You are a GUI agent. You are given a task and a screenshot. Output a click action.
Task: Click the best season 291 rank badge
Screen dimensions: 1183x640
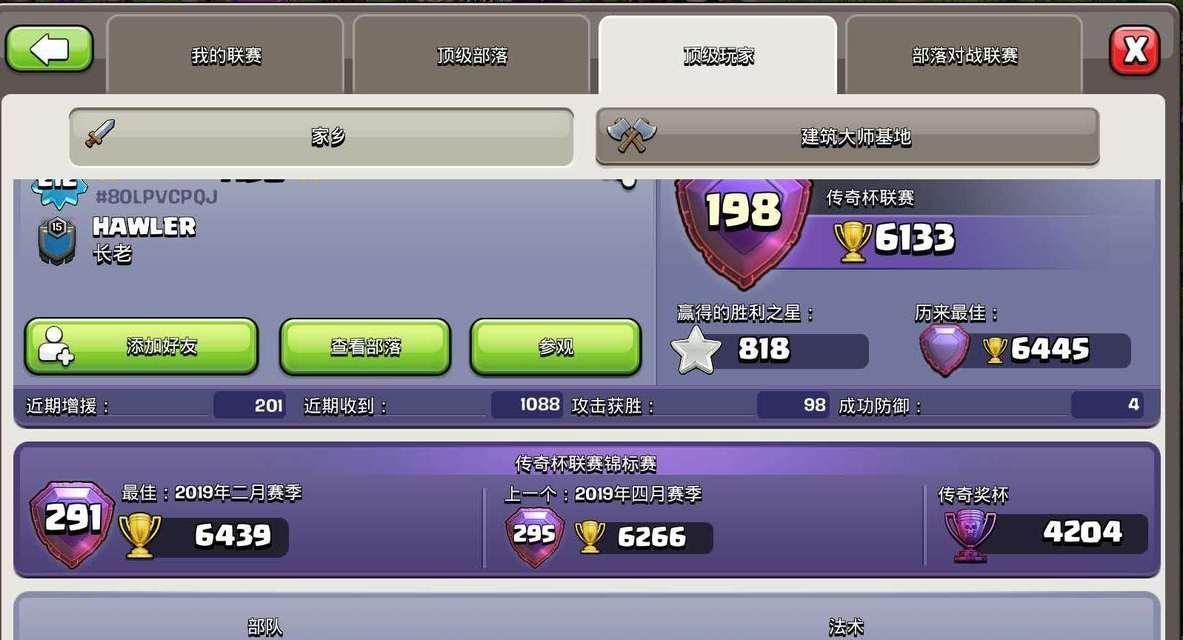[72, 524]
